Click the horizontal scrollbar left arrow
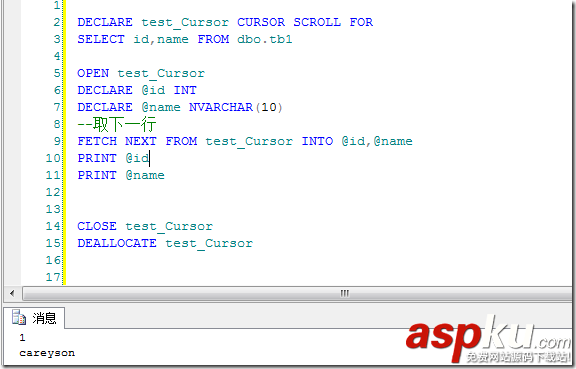 (x=12, y=293)
